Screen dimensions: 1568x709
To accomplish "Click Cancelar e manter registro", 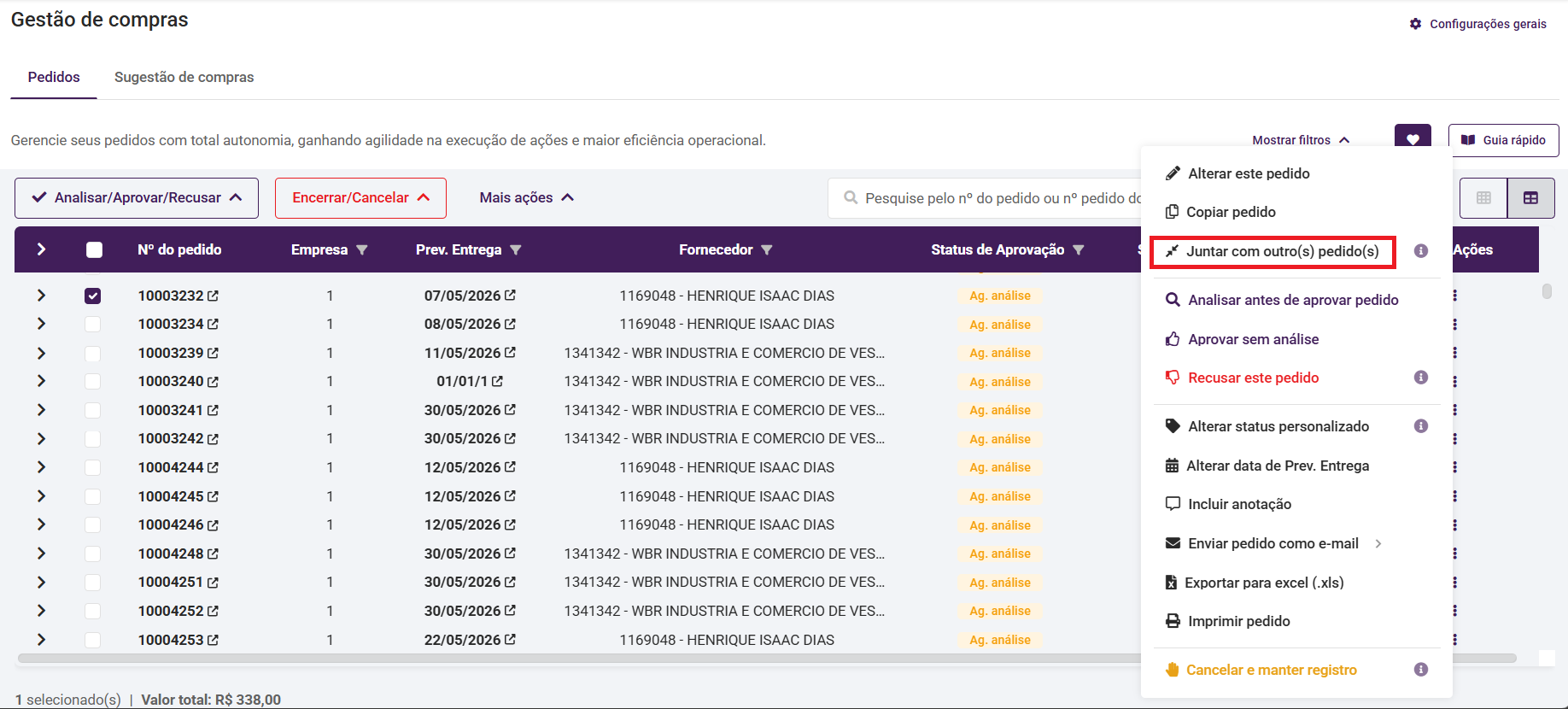I will coord(1261,670).
